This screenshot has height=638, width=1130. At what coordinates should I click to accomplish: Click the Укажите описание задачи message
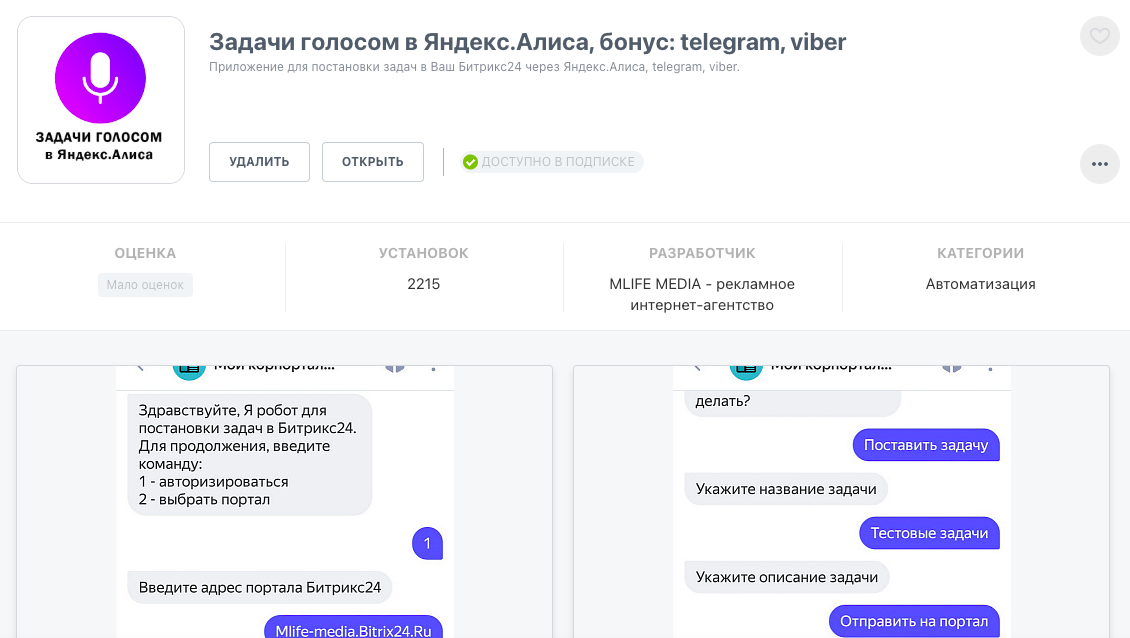coord(787,577)
